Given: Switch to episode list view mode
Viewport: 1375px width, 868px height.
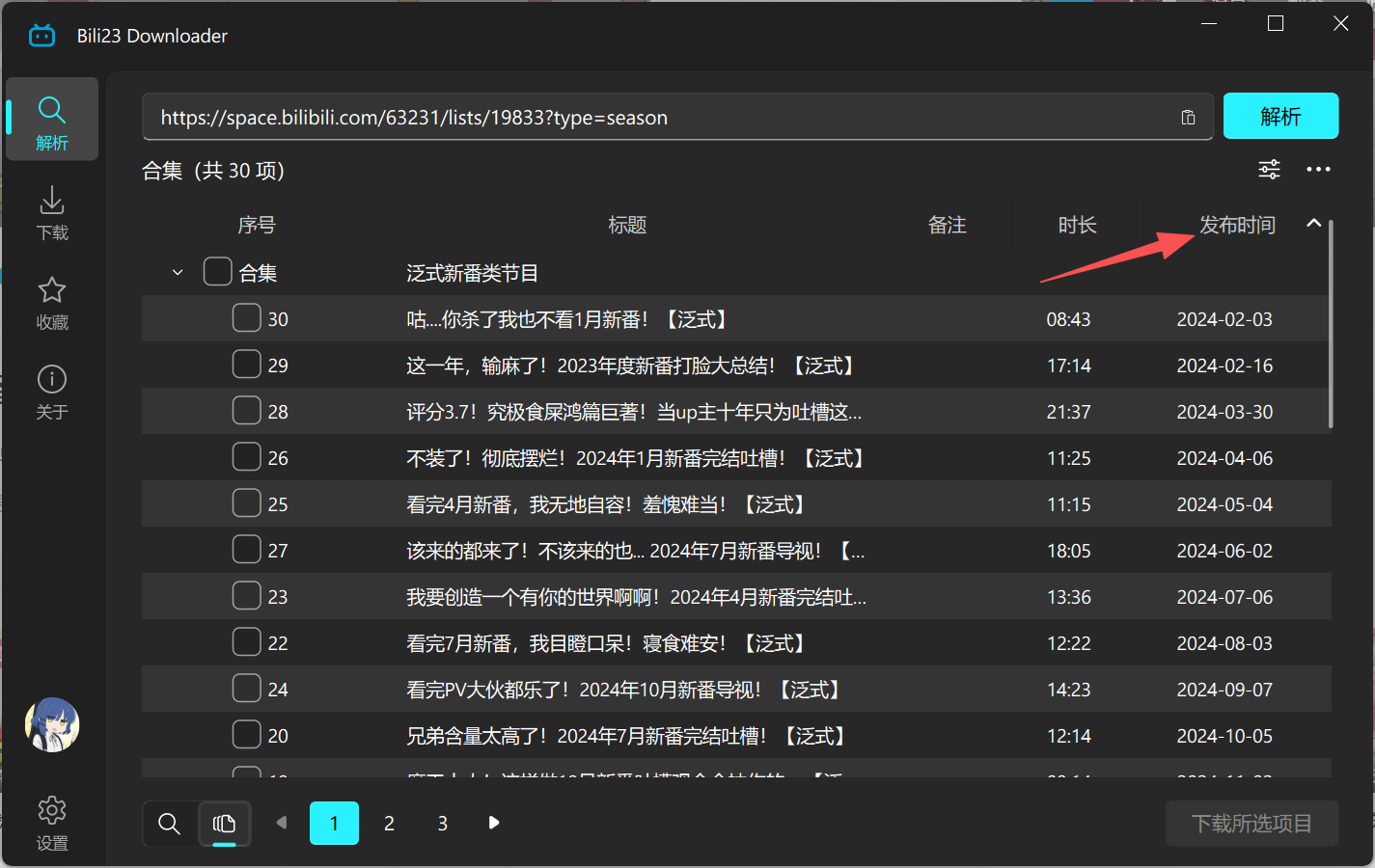Looking at the screenshot, I should [225, 824].
